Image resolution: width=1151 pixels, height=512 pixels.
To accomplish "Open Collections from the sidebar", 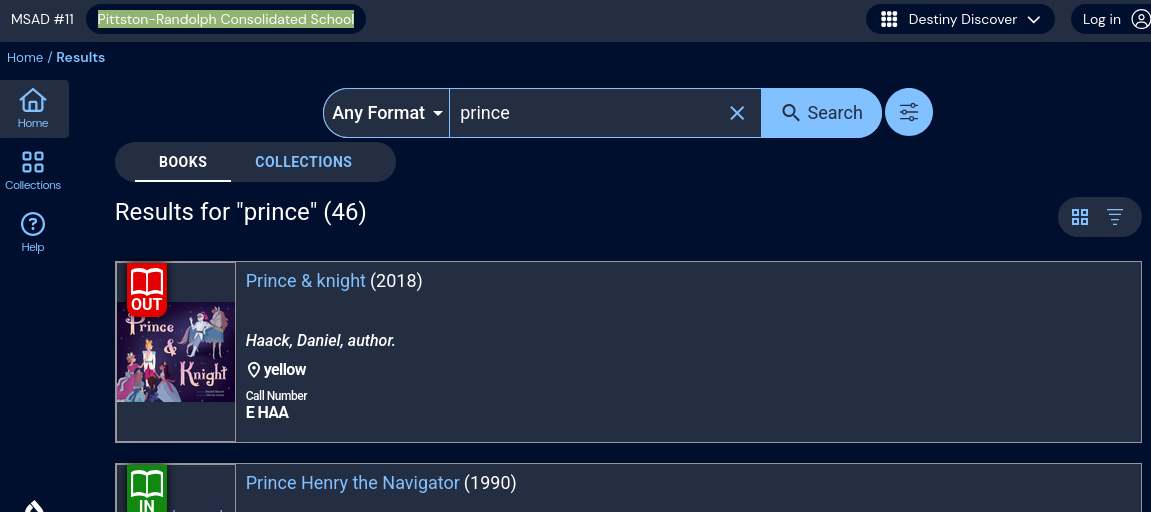I will (33, 170).
